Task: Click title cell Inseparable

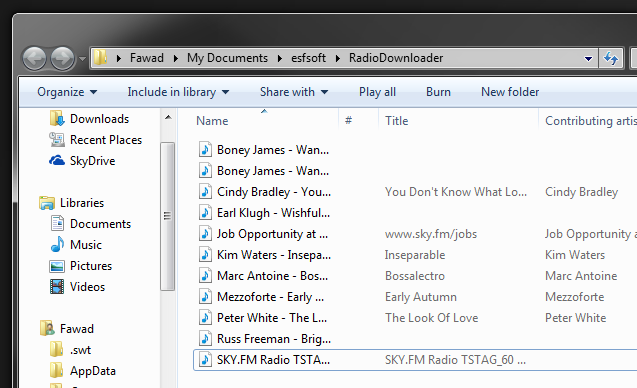Action: [414, 255]
